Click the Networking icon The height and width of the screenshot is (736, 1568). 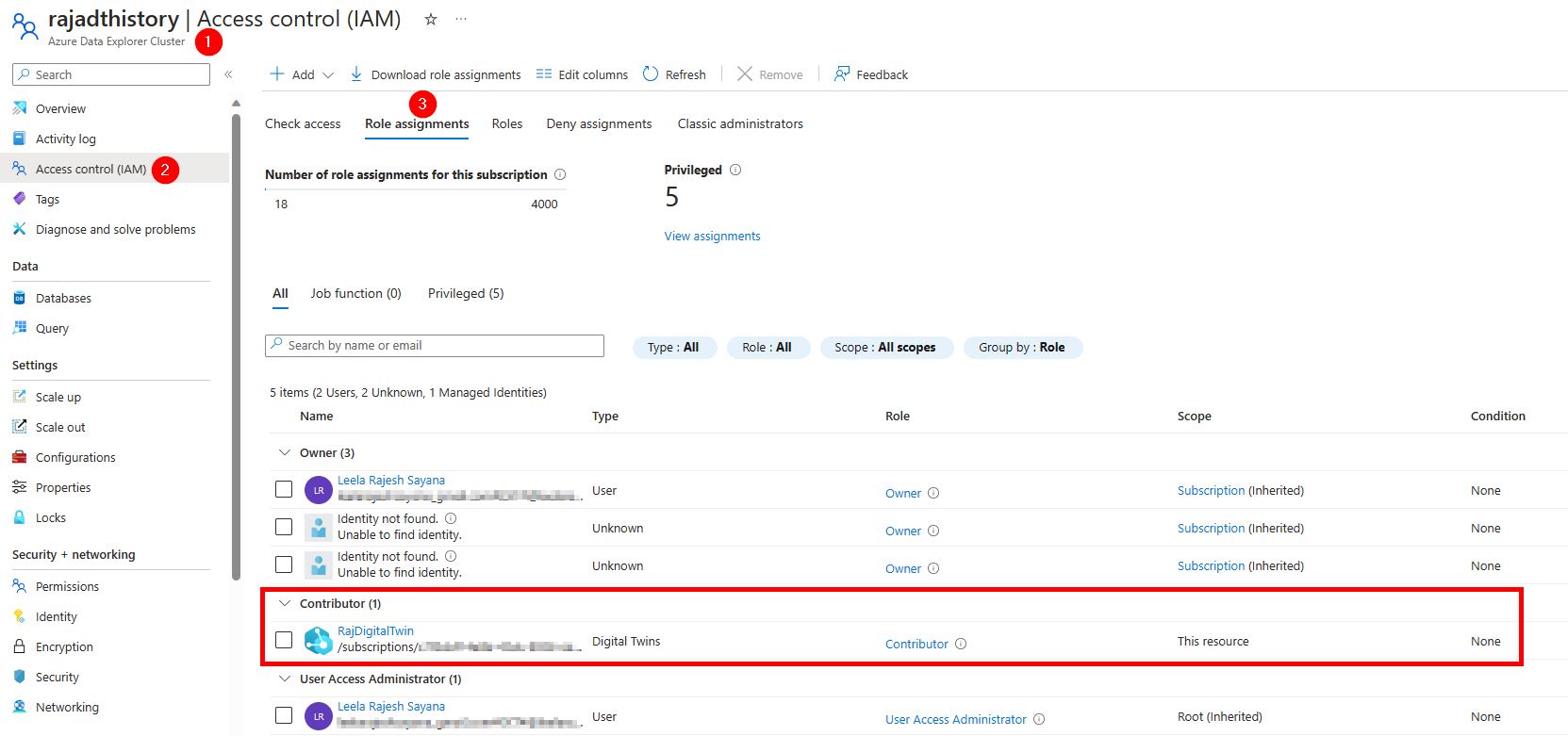pyautogui.click(x=20, y=707)
